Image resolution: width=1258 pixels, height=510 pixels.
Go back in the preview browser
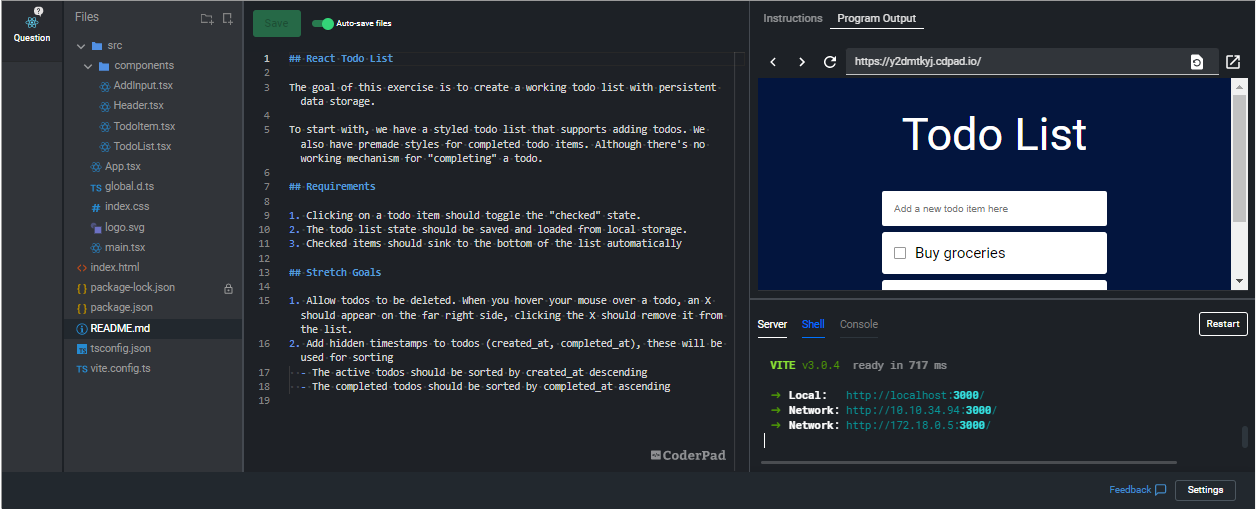773,62
